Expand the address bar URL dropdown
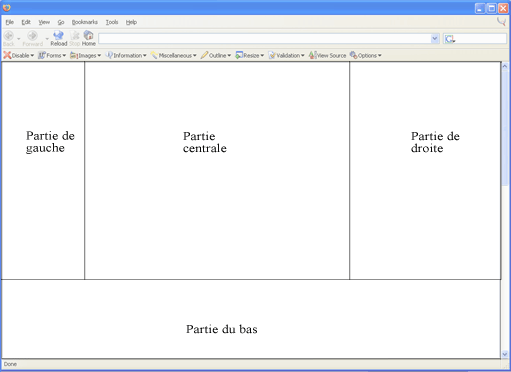Viewport: 511px width, 372px height. [x=434, y=39]
